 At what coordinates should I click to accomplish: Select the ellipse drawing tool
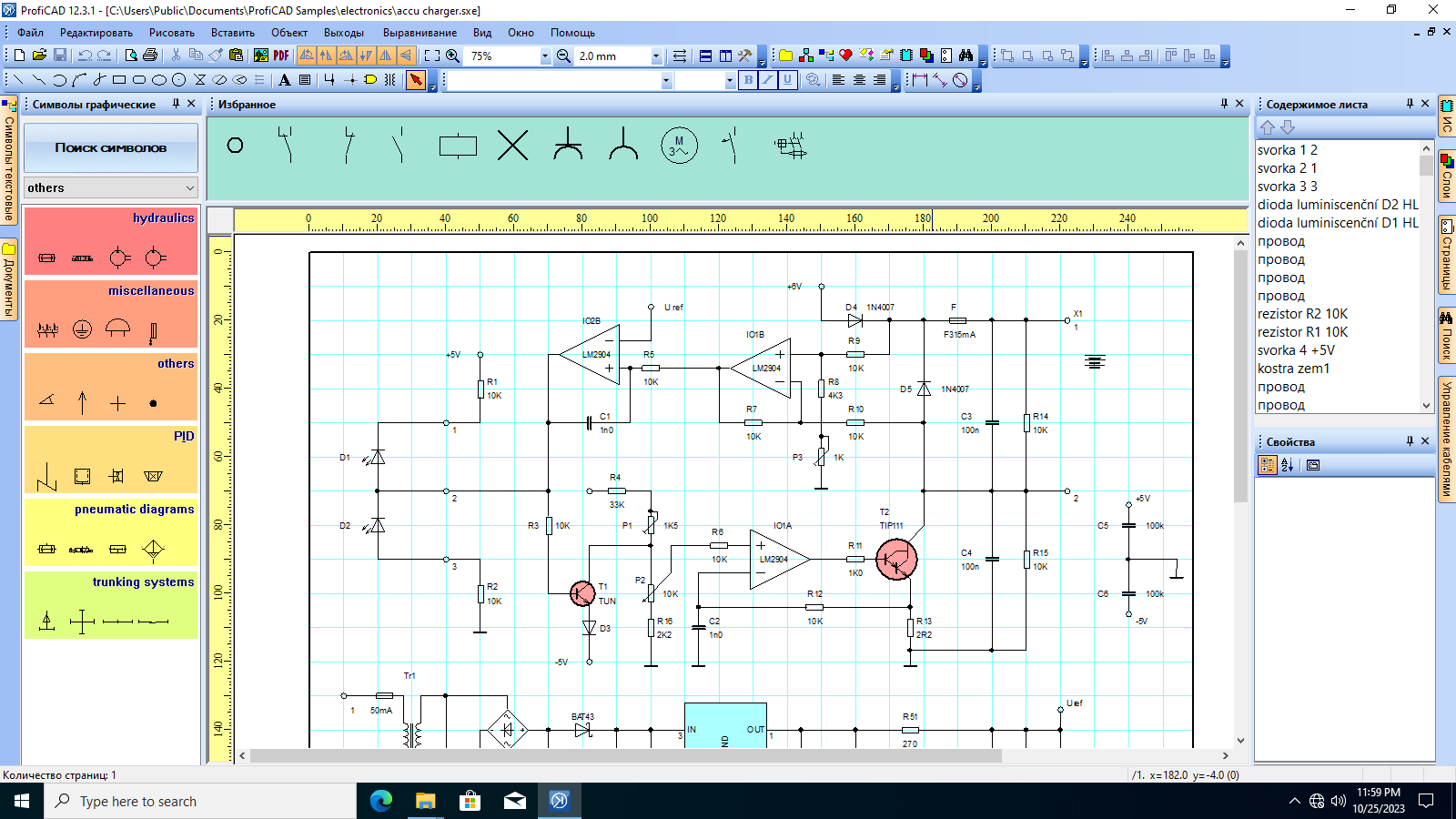coord(159,80)
